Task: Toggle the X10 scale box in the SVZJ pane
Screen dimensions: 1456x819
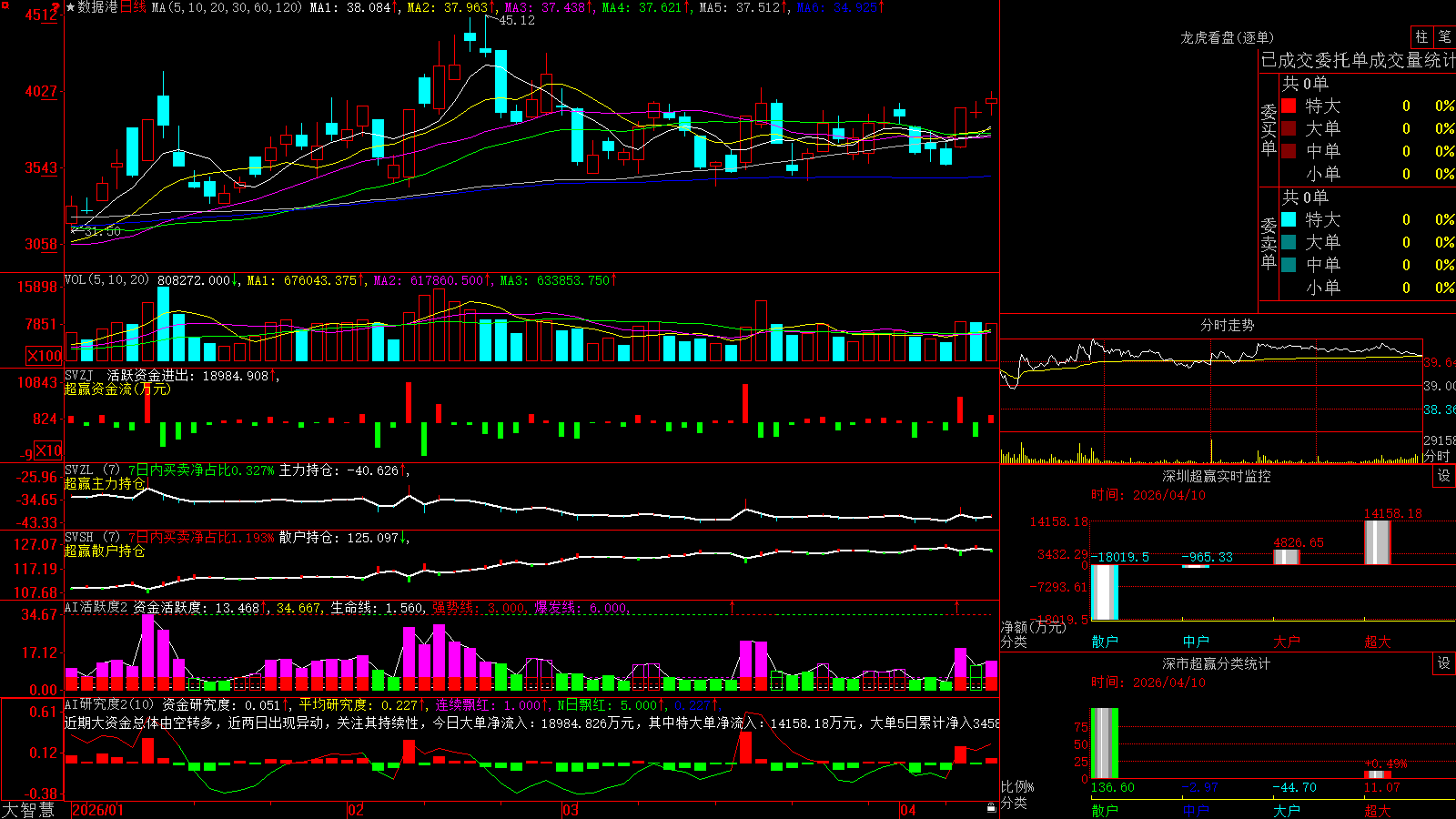Action: pos(48,450)
